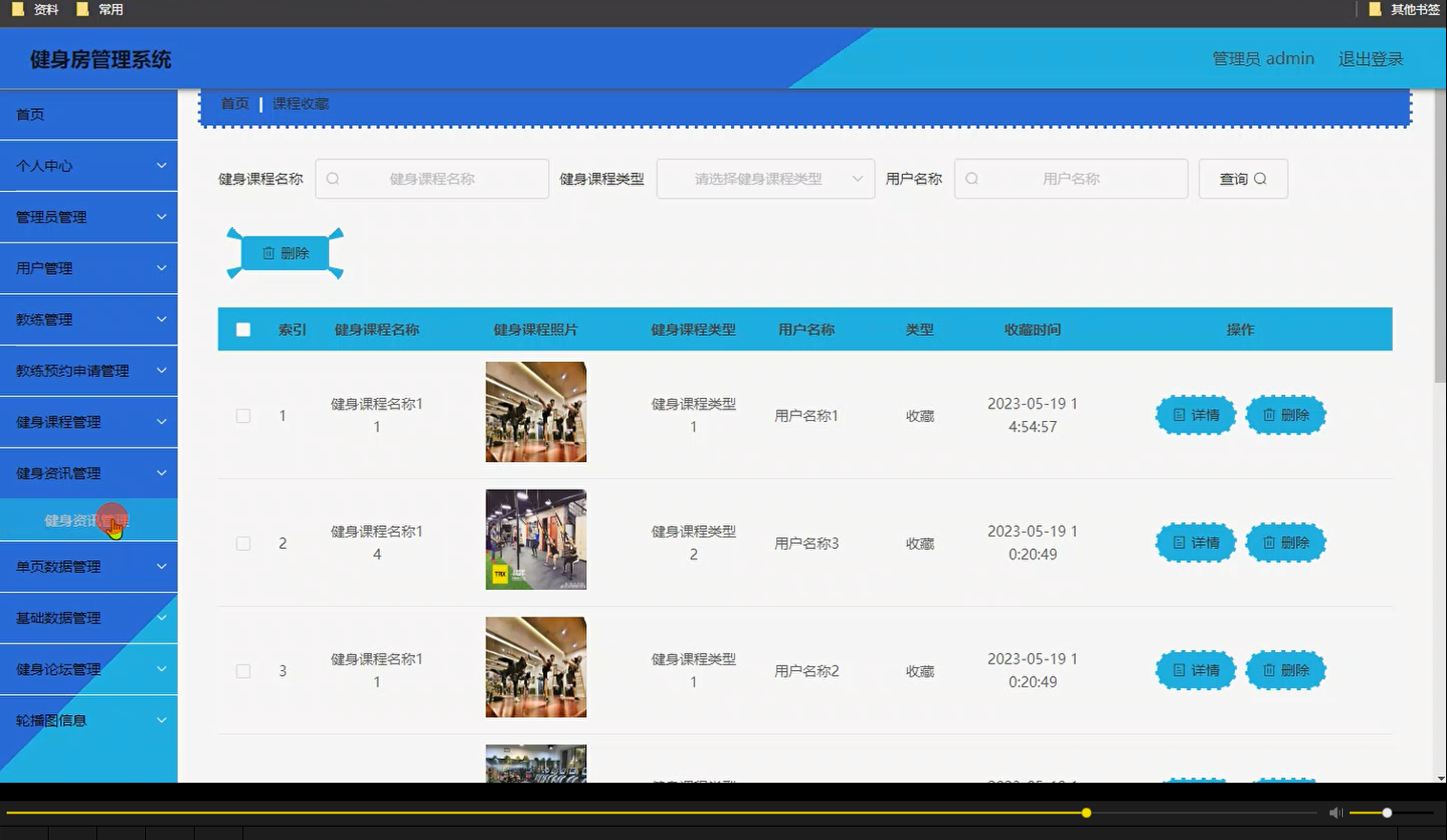Collapse the 健身资讯管理 sidebar menu

coord(89,472)
